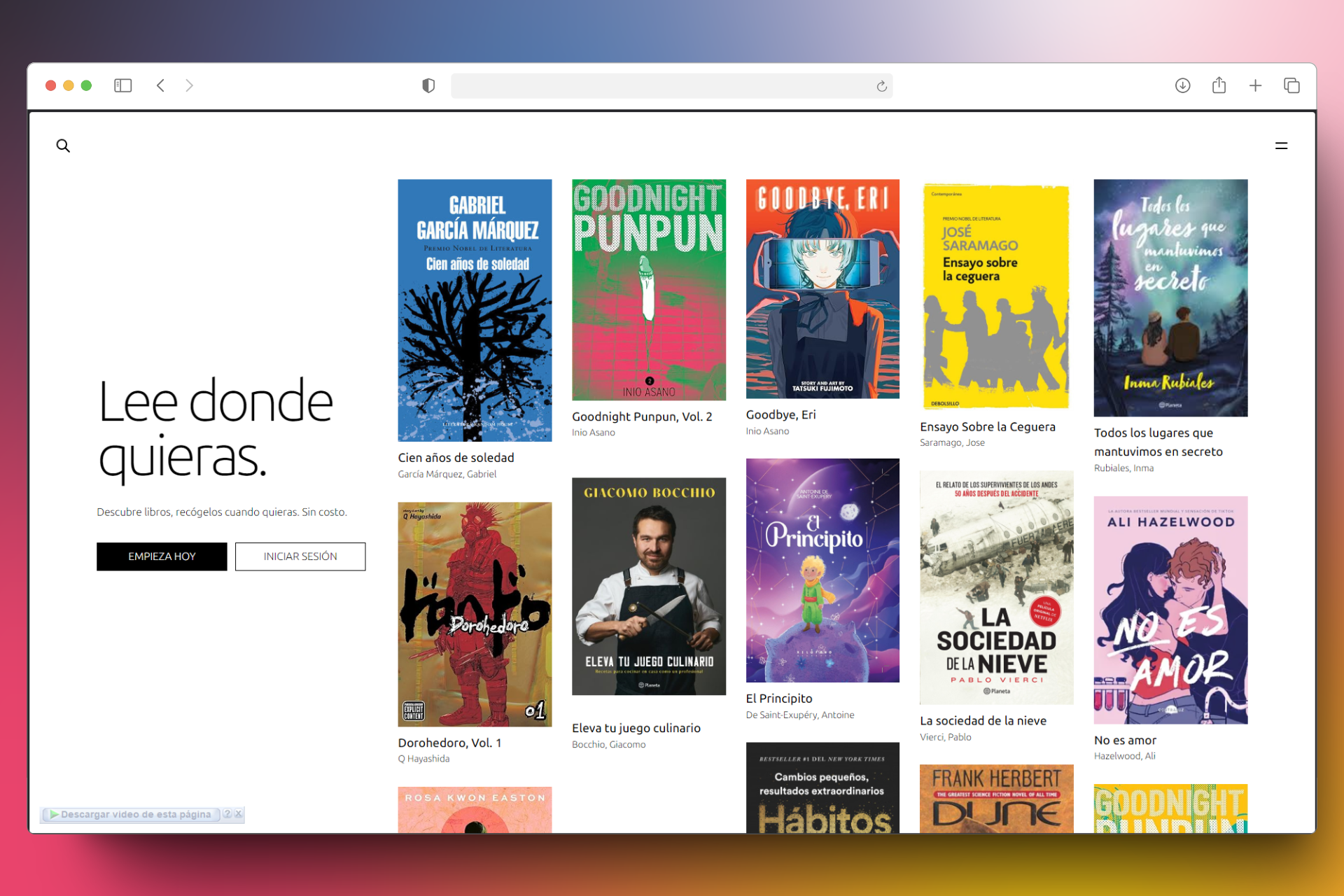Click the EMPIEZA HOY button
The height and width of the screenshot is (896, 1344).
click(162, 556)
